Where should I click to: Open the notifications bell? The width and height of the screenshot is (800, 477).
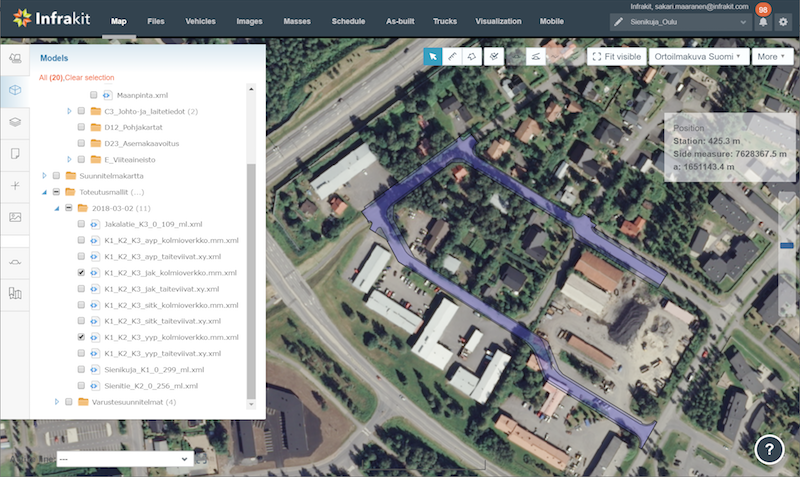[x=763, y=22]
